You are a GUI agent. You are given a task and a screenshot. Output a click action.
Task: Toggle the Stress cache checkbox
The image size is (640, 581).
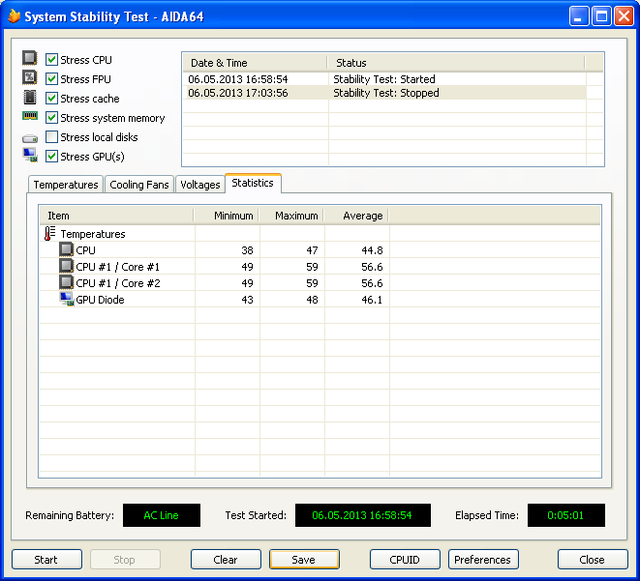tap(52, 98)
